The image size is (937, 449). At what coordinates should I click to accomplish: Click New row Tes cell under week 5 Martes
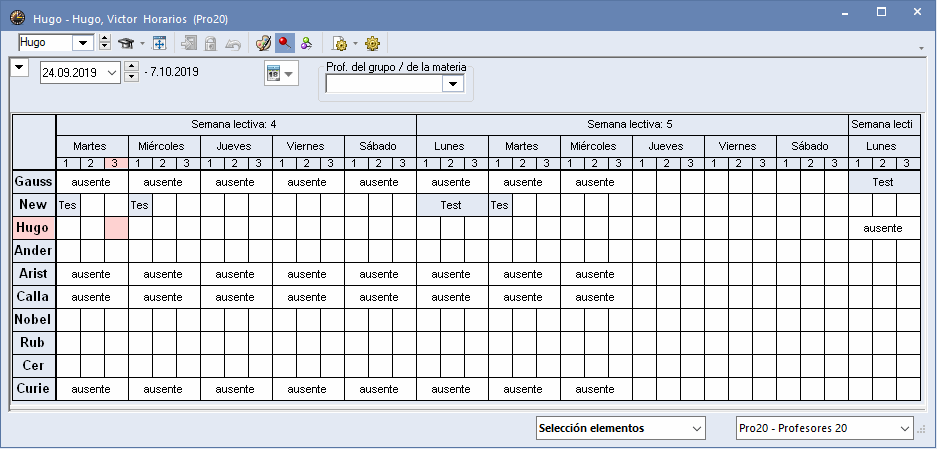[x=500, y=204]
